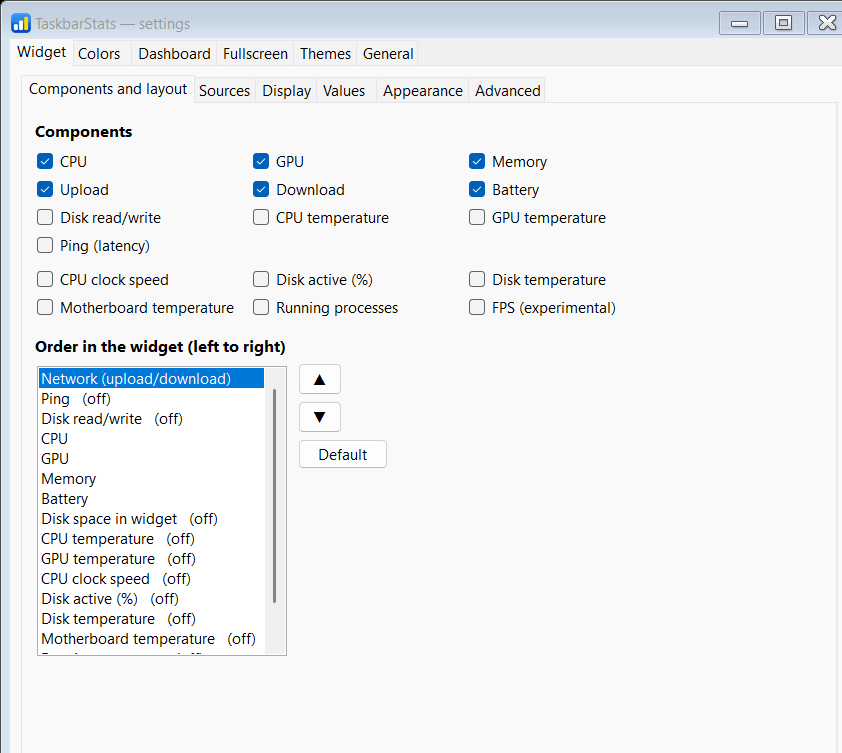Turn off the Download checkbox
Image resolution: width=842 pixels, height=753 pixels.
coord(261,189)
